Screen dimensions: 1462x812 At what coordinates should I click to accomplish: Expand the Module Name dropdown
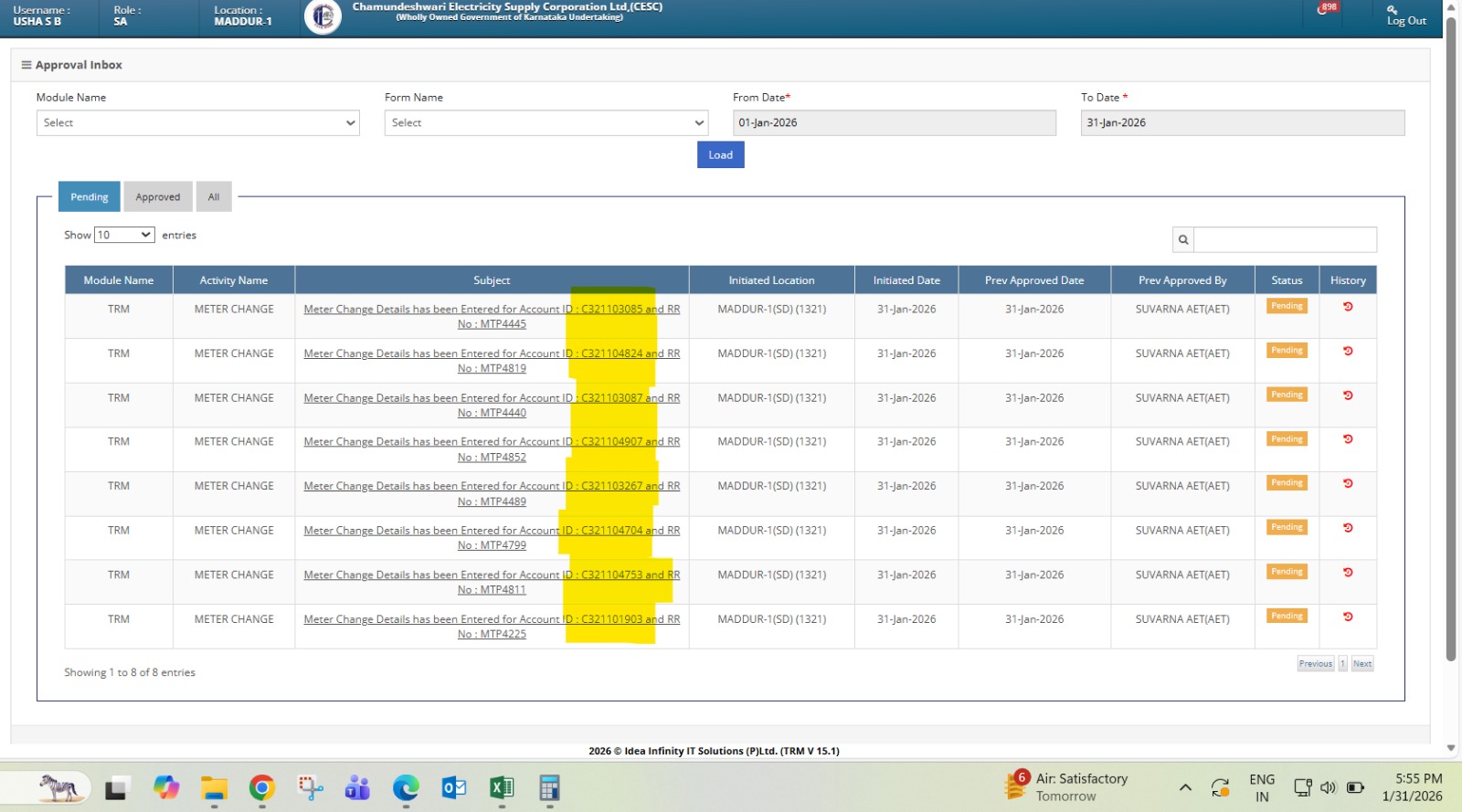tap(197, 123)
